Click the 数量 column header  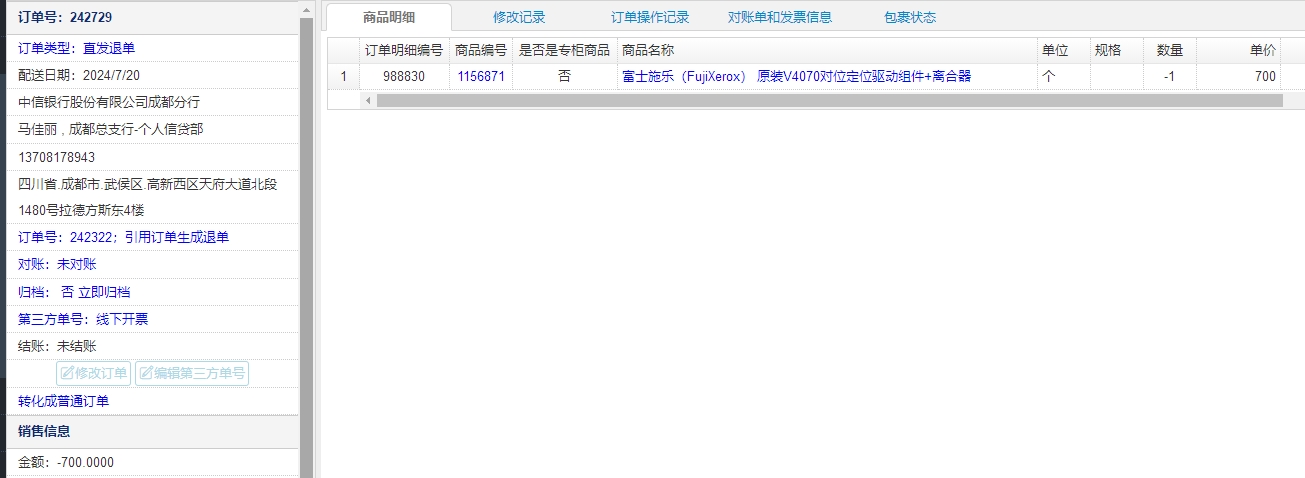coord(1169,50)
